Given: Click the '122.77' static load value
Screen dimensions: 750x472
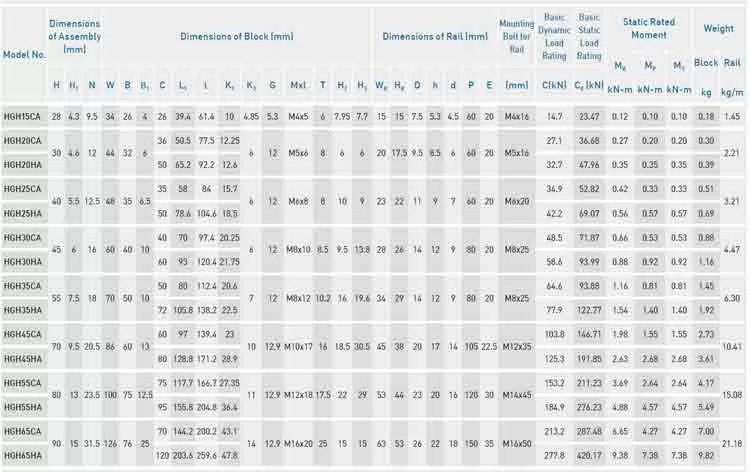Looking at the screenshot, I should click(589, 310).
